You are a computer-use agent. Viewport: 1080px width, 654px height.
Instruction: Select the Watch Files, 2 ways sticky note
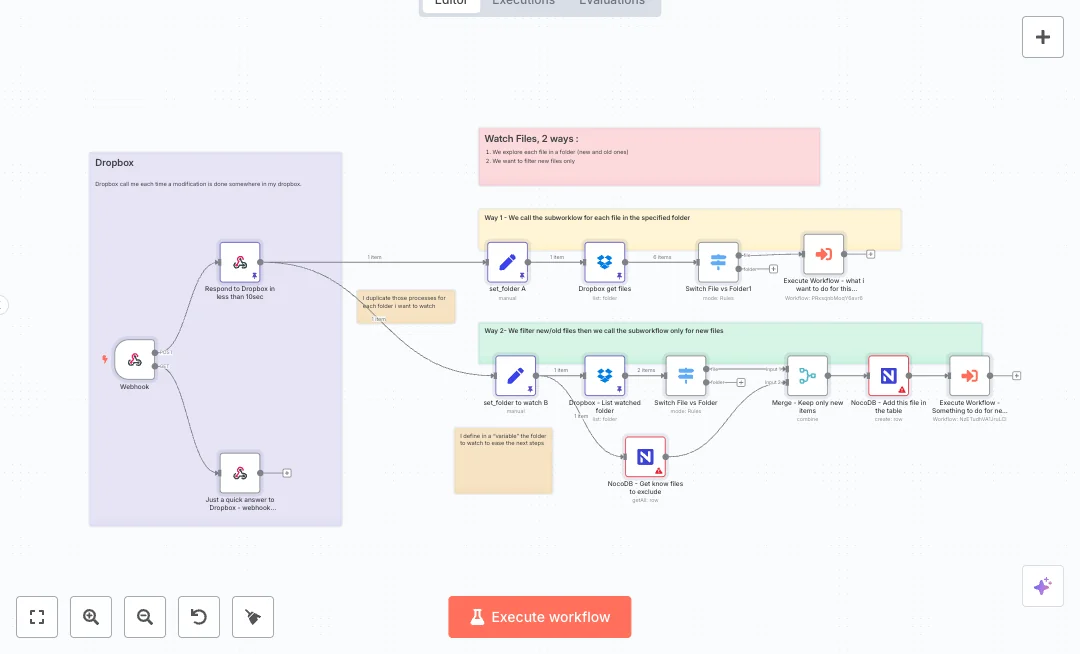coord(650,156)
